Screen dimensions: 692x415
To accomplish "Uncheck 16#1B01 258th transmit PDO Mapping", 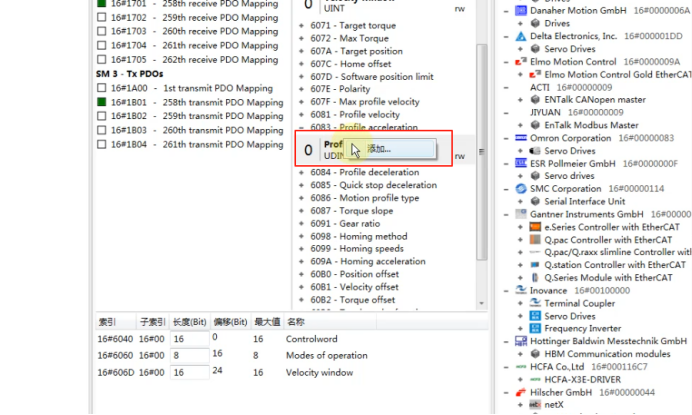I will coord(102,102).
